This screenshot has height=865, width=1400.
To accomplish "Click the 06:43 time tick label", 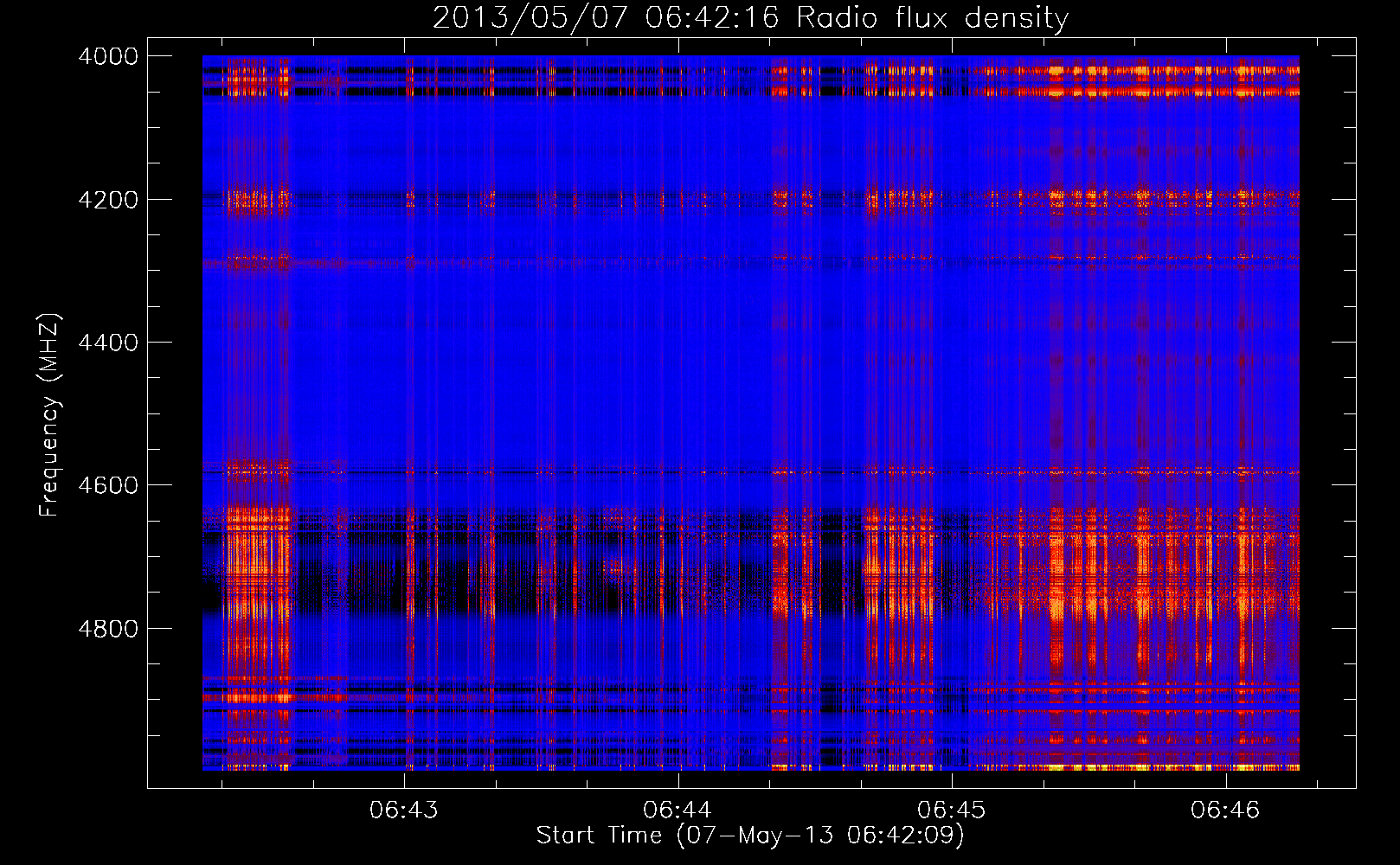I will click(404, 811).
